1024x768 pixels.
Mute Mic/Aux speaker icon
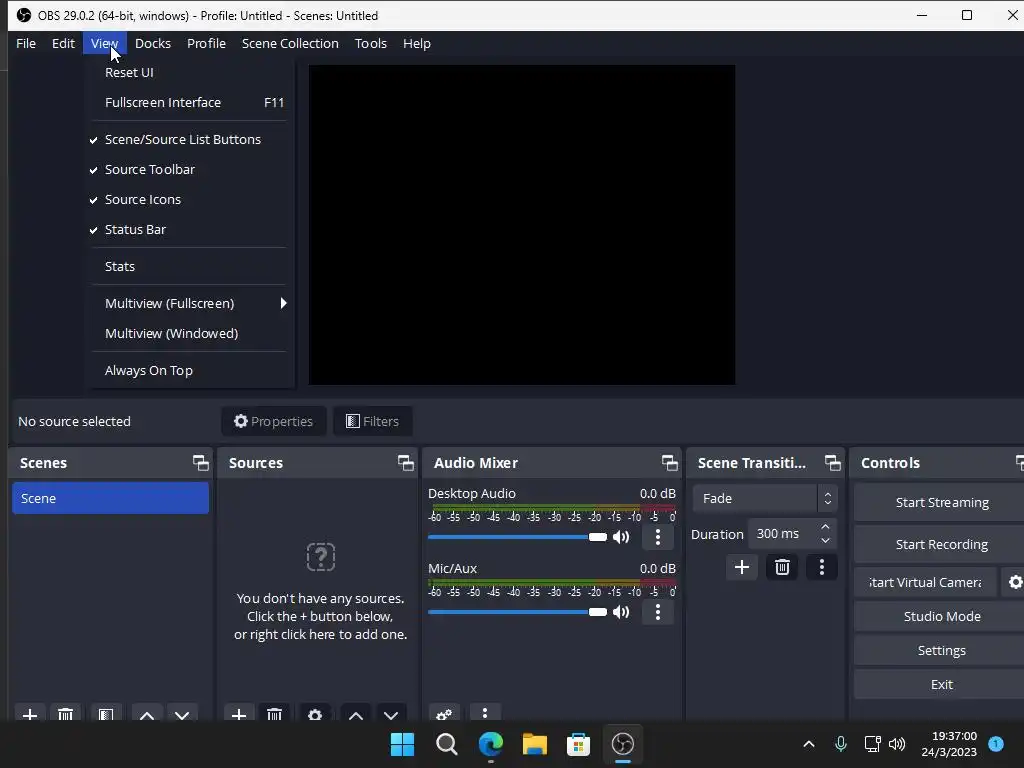[x=621, y=612]
